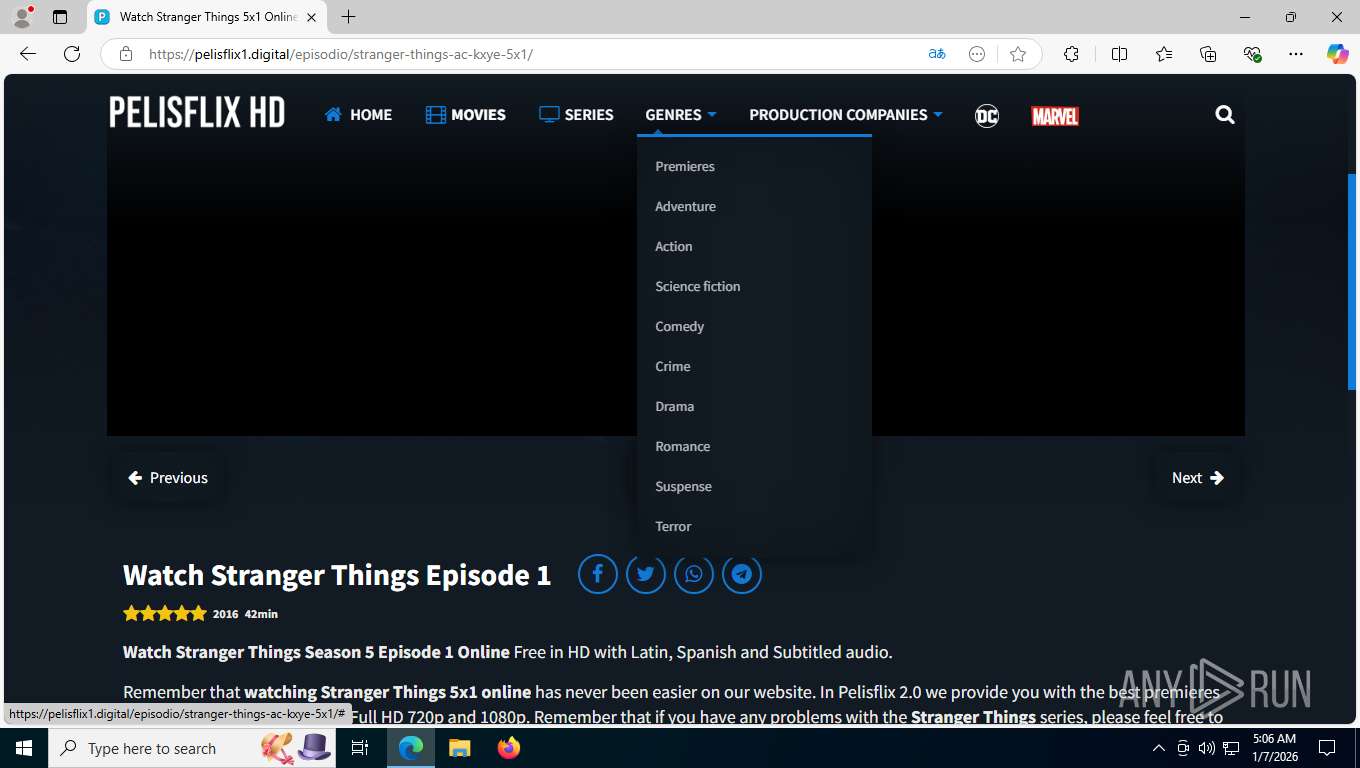Show hidden system tray icons
This screenshot has height=768, width=1360.
click(1159, 748)
